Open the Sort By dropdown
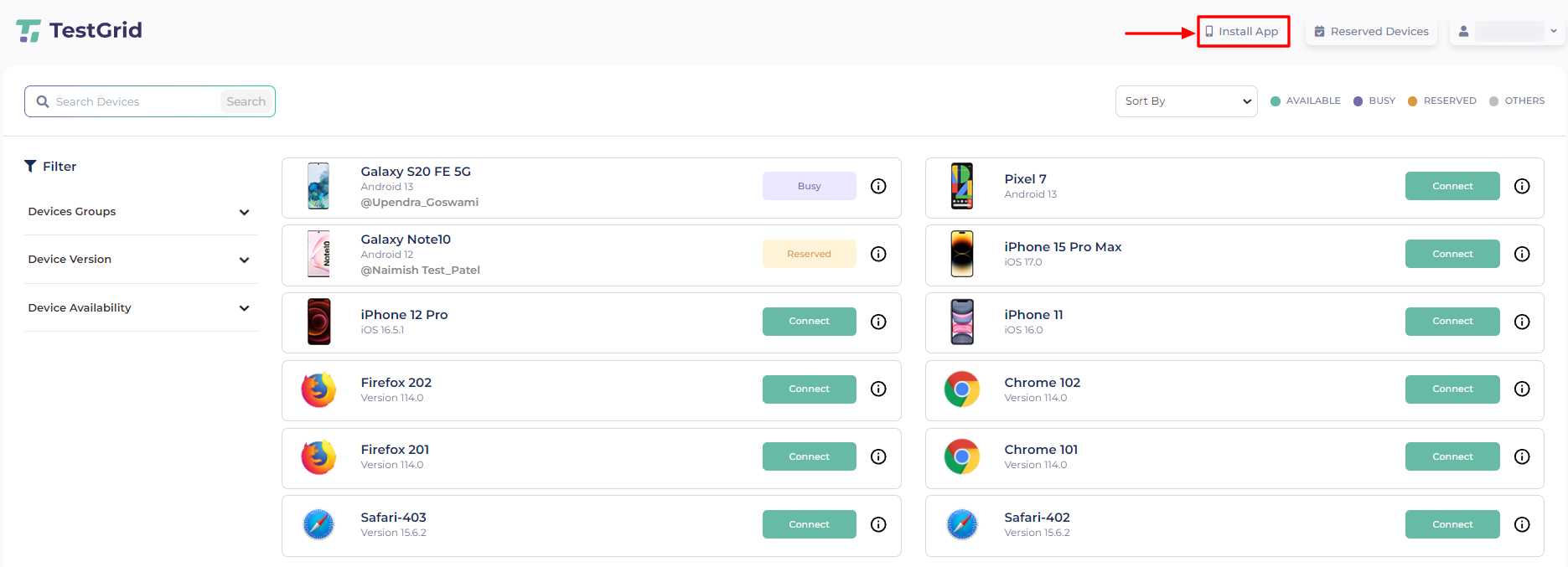The image size is (1568, 567). (1186, 101)
